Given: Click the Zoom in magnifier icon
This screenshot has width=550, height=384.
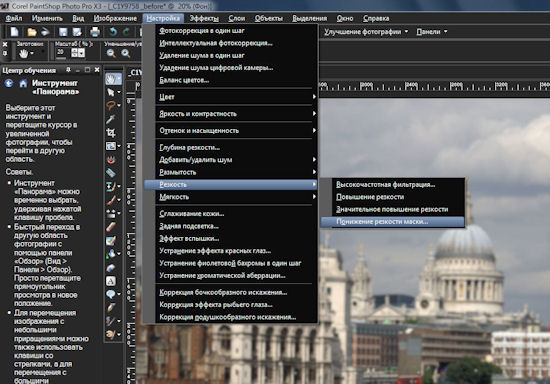Looking at the screenshot, I should click(126, 53).
